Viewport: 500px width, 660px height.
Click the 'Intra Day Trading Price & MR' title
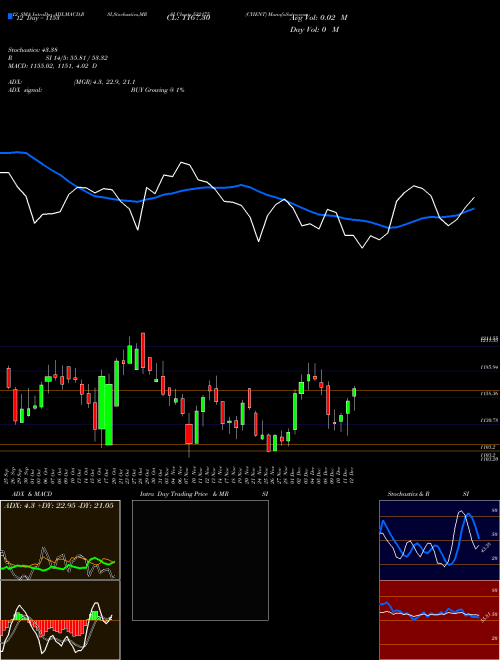click(185, 494)
